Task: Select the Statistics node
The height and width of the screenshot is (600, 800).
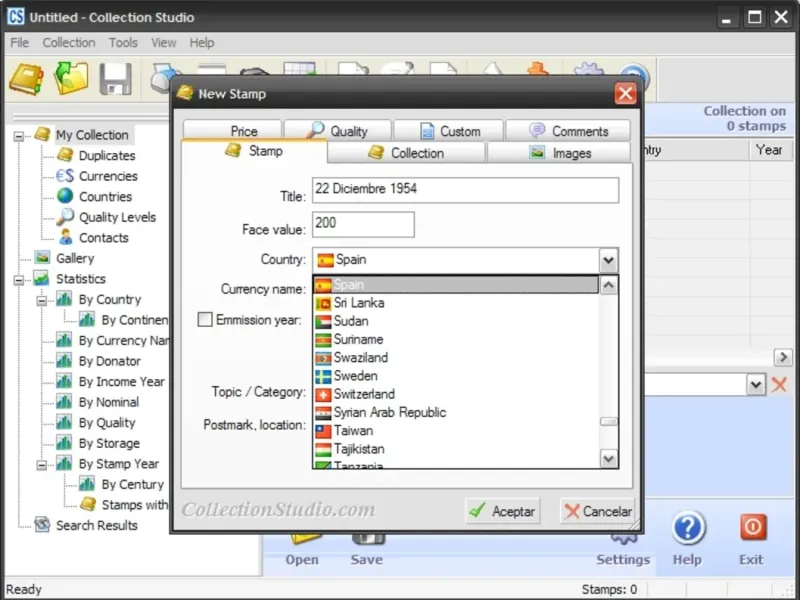Action: click(x=81, y=279)
